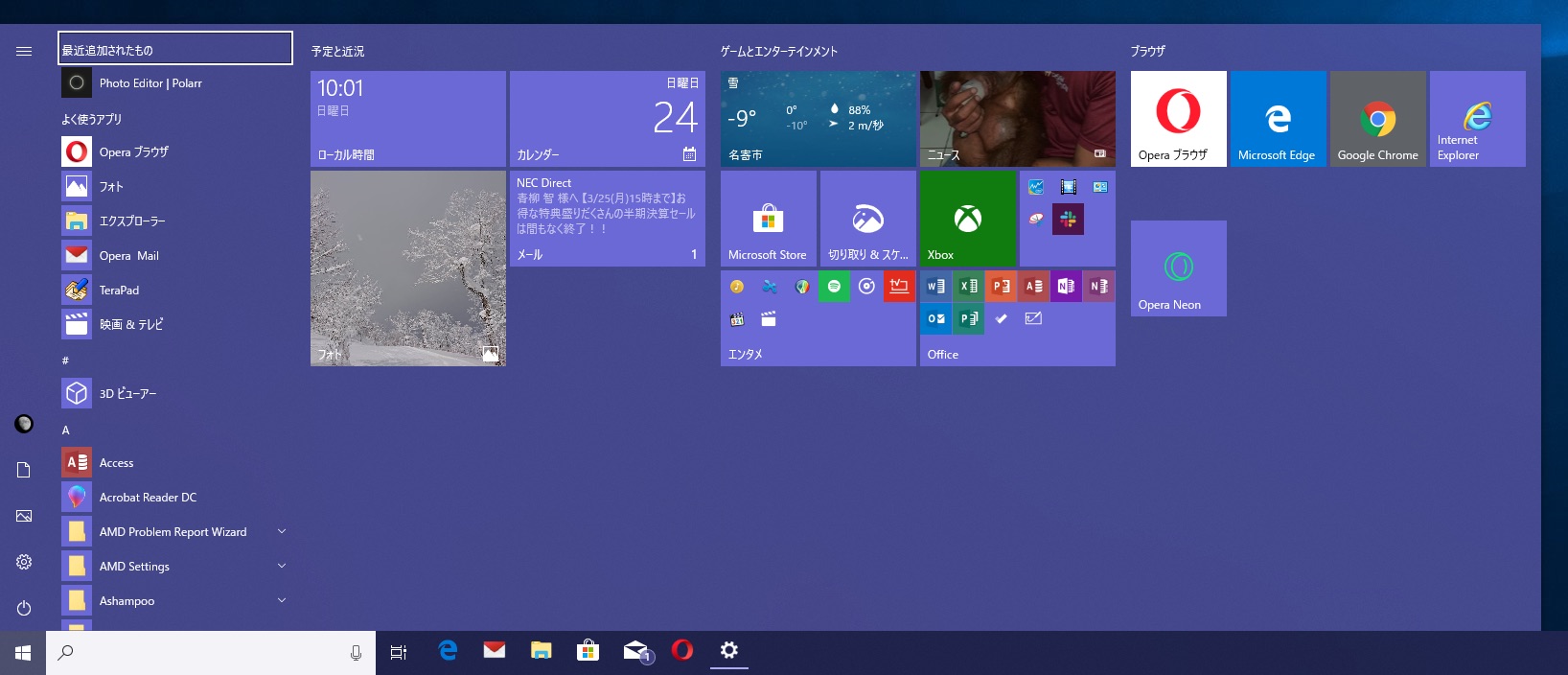The width and height of the screenshot is (1568, 675).
Task: Open the カレンダー tile showing 24
Action: (x=607, y=119)
